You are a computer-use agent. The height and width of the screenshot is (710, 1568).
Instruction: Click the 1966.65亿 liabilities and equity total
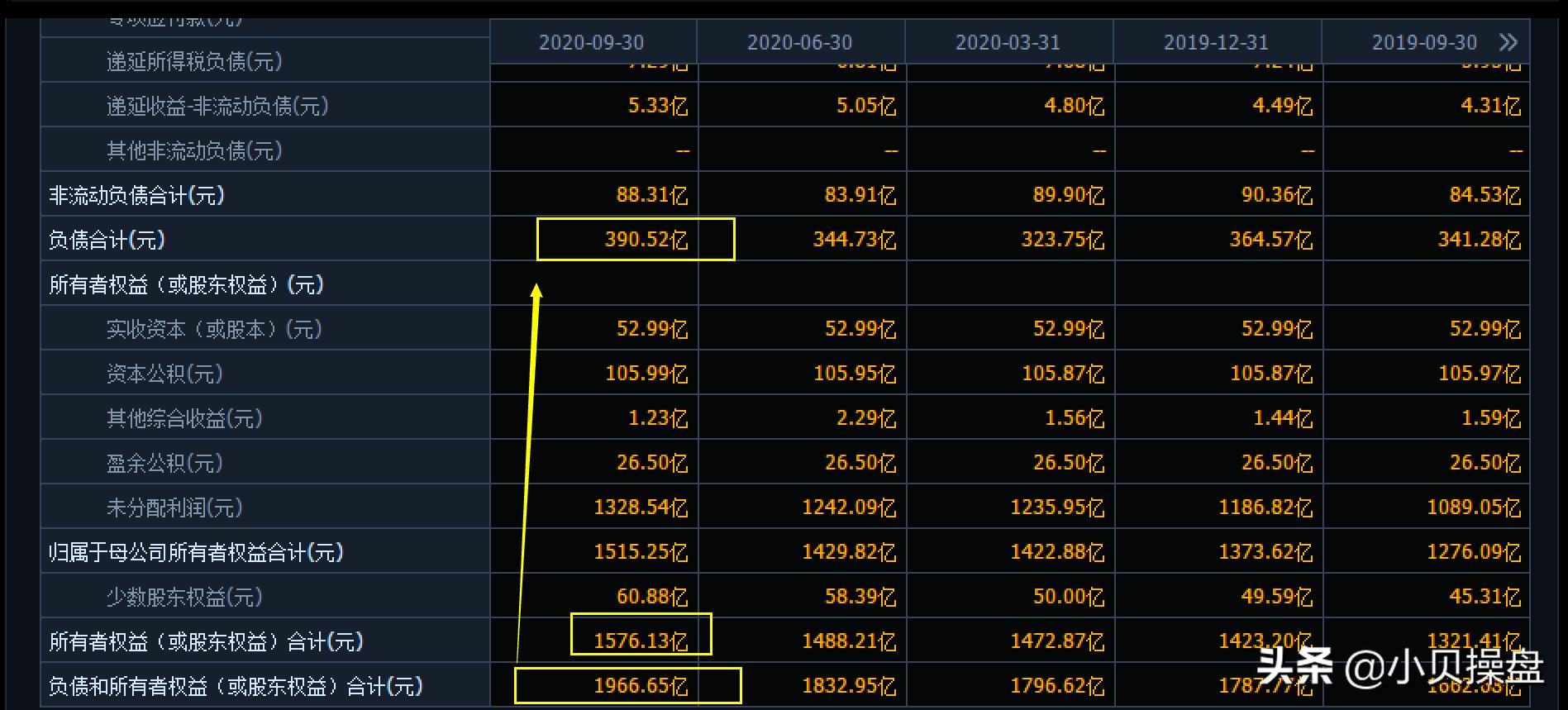click(x=641, y=686)
